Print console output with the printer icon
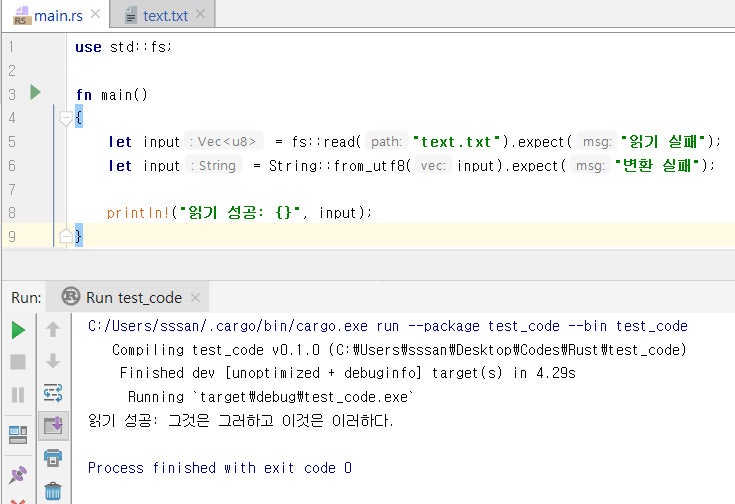This screenshot has height=504, width=735. tap(53, 458)
